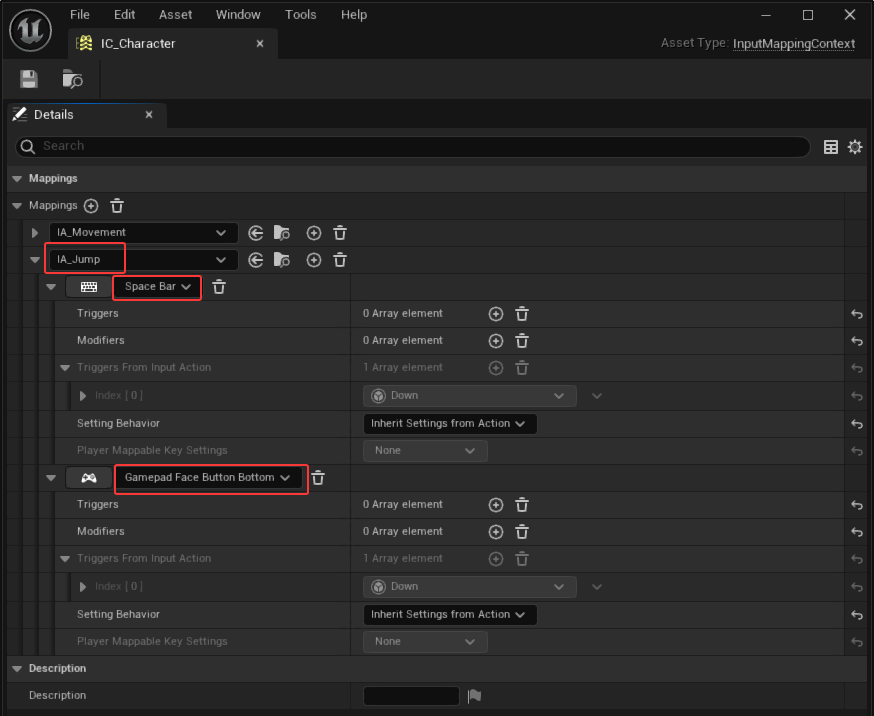The image size is (874, 716).
Task: Open the IA_Jump action dropdown
Action: coord(143,259)
